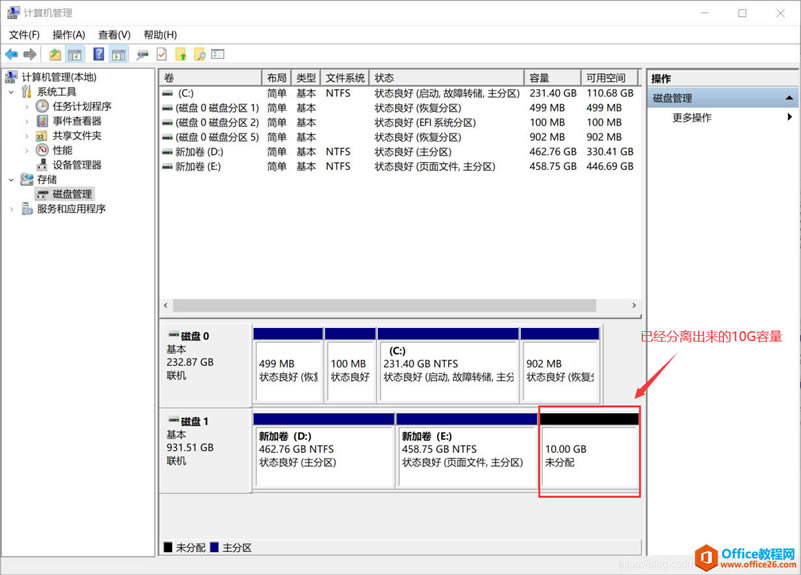Open the 文件(F) menu
Screen dimensions: 801x575
click(x=24, y=35)
